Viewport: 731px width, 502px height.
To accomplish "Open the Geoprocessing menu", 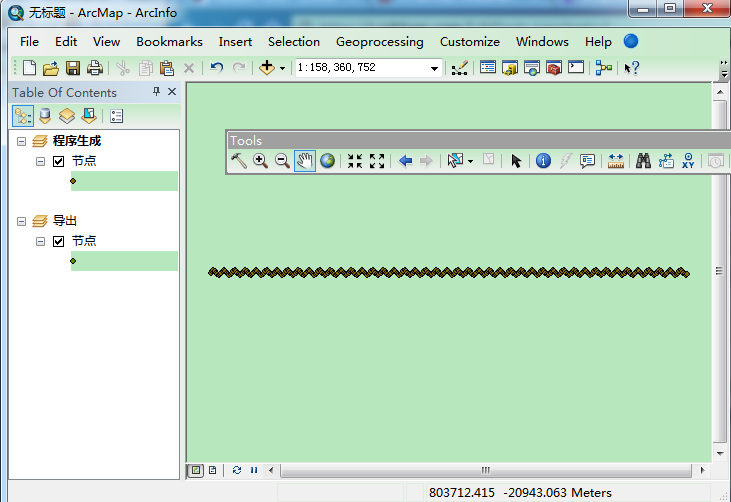I will click(x=379, y=42).
